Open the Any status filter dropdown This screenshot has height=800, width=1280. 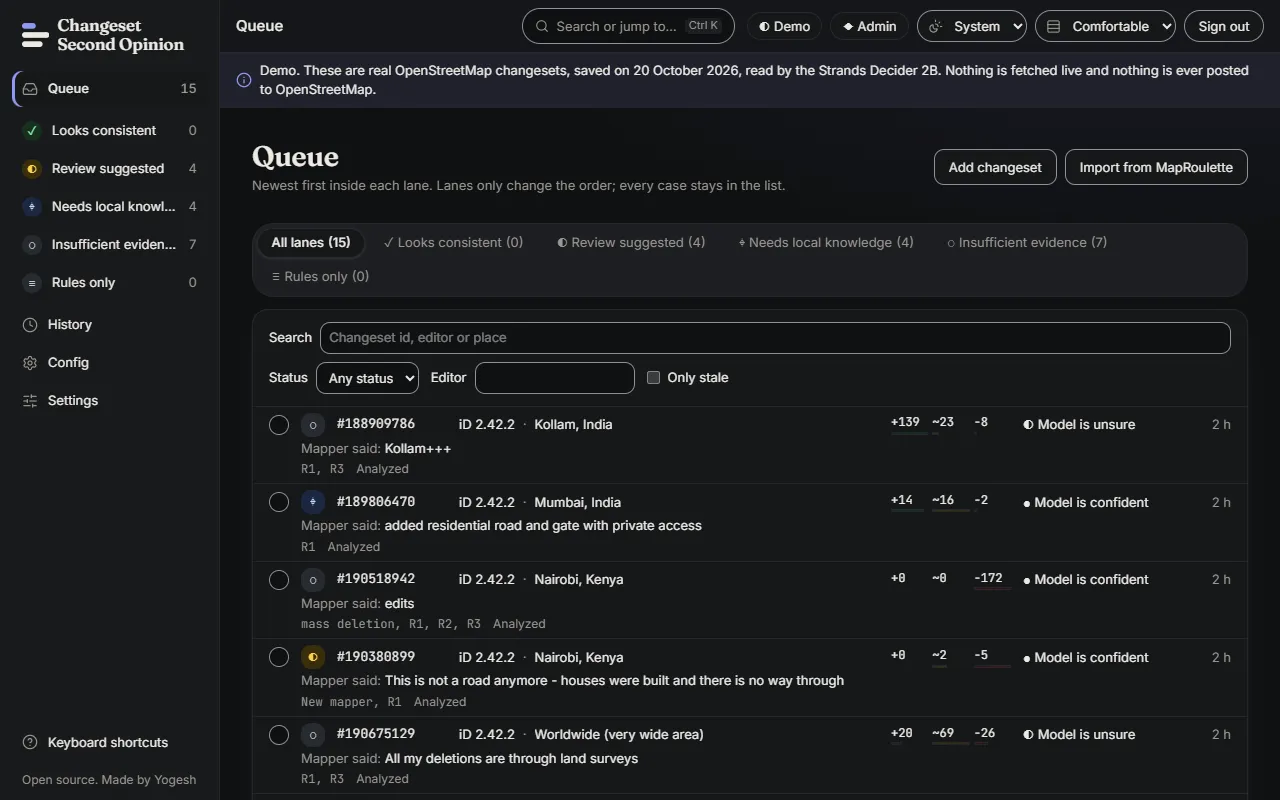[367, 378]
